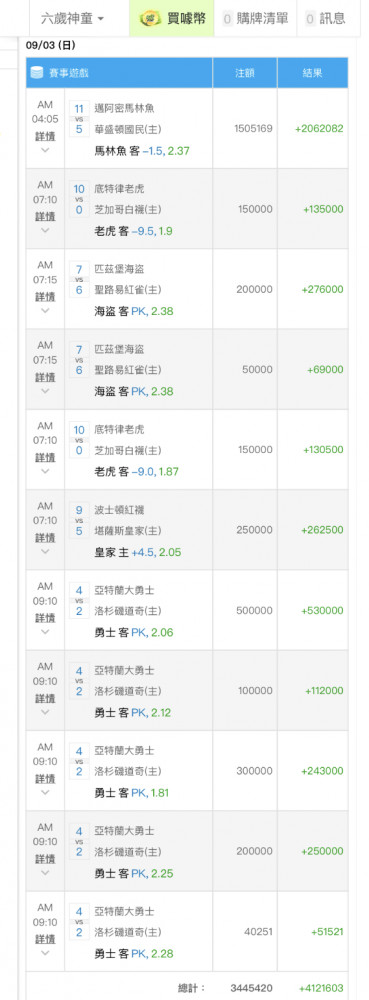Expand 詳情 for the 04:05 Marlins game
The width and height of the screenshot is (369, 1000).
pyautogui.click(x=45, y=136)
